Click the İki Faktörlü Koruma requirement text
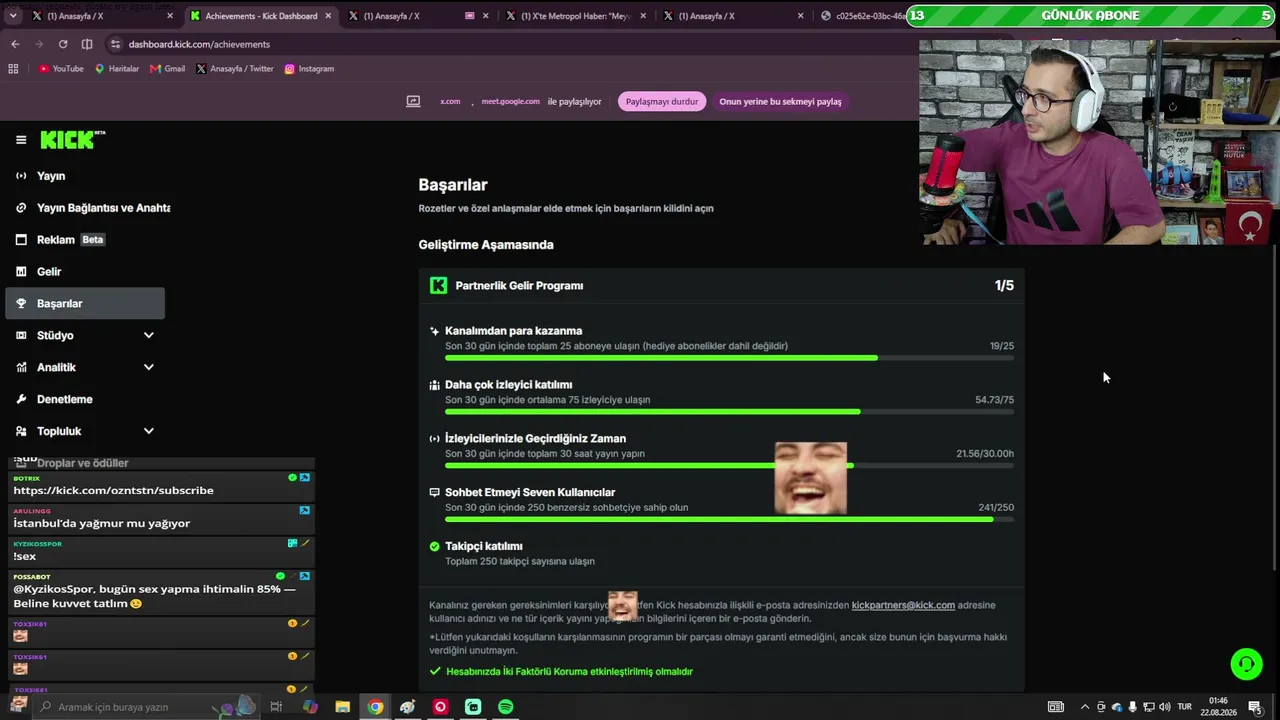The height and width of the screenshot is (720, 1280). click(x=569, y=672)
